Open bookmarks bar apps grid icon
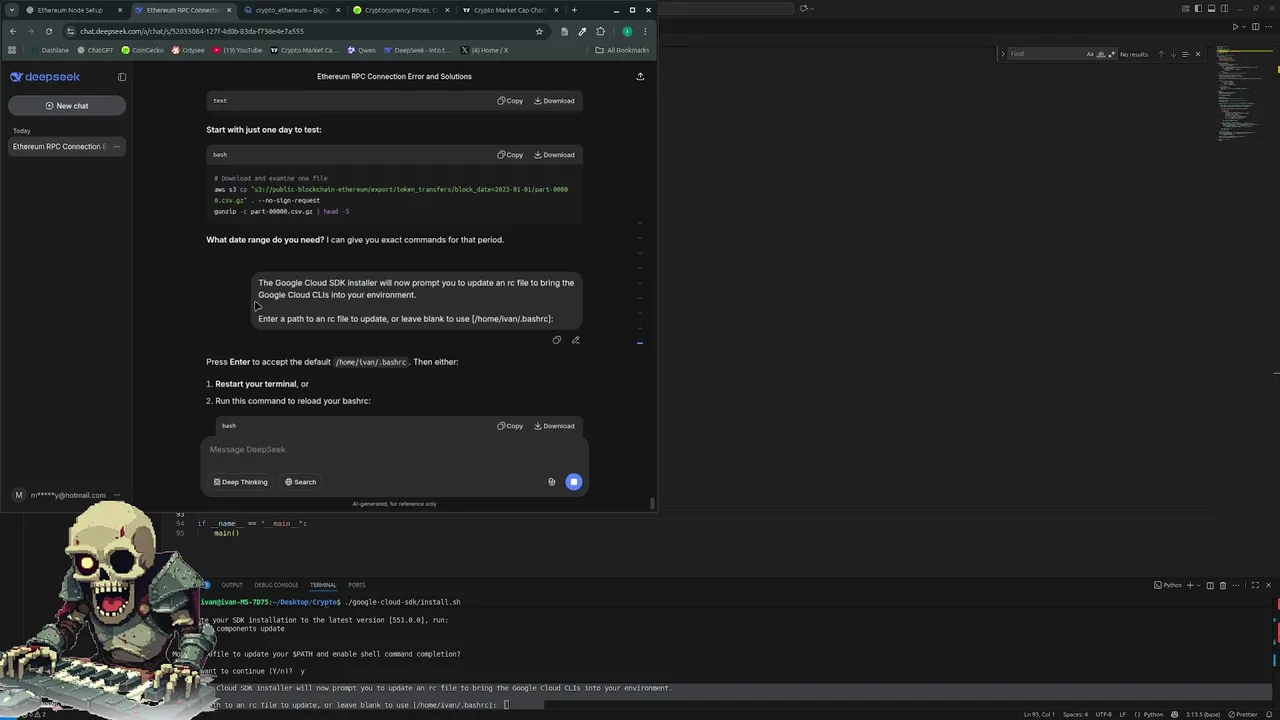Image resolution: width=1280 pixels, height=720 pixels. pyautogui.click(x=12, y=50)
